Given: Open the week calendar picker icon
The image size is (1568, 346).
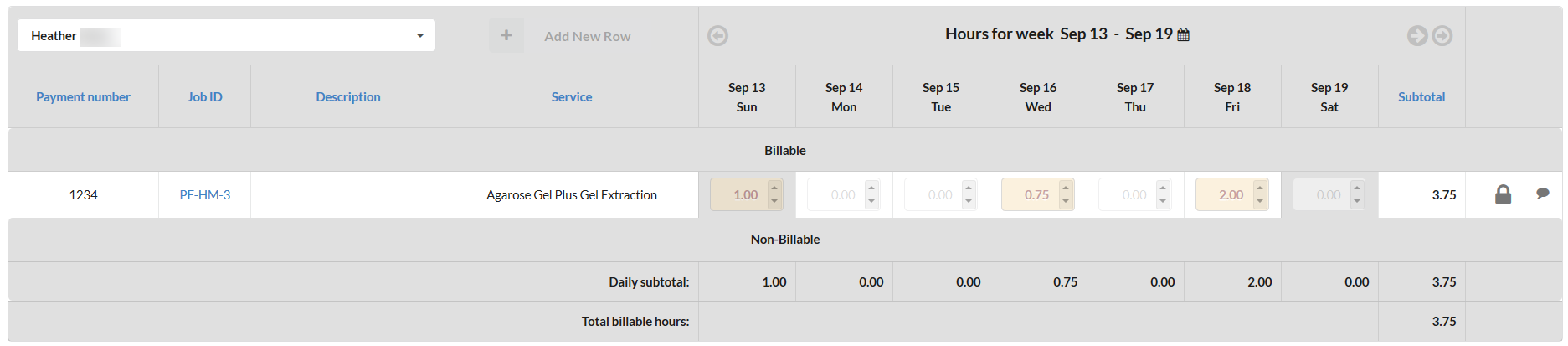Looking at the screenshot, I should click(x=1183, y=35).
